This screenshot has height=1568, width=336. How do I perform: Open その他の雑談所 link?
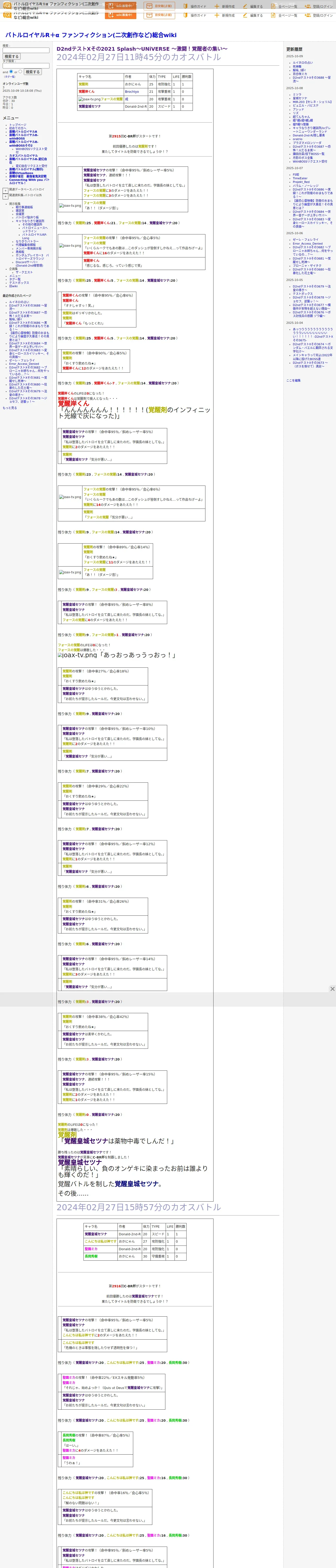[x=32, y=224]
